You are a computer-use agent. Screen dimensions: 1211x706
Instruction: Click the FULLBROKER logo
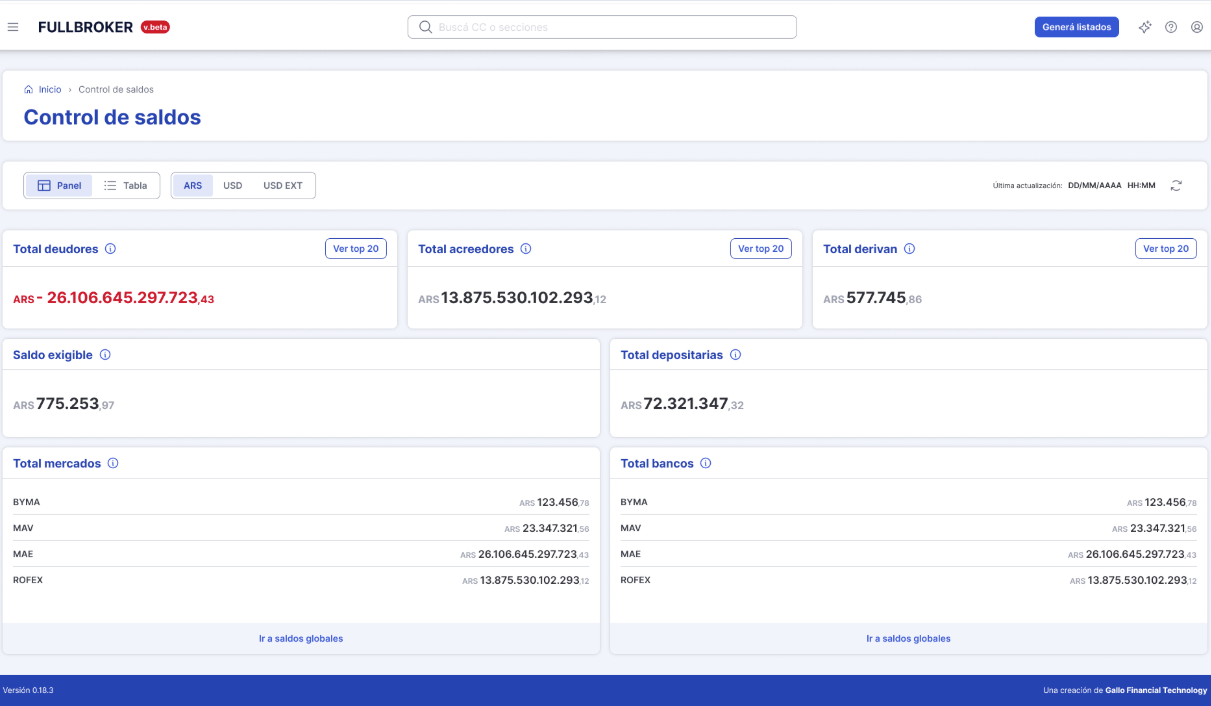point(85,27)
